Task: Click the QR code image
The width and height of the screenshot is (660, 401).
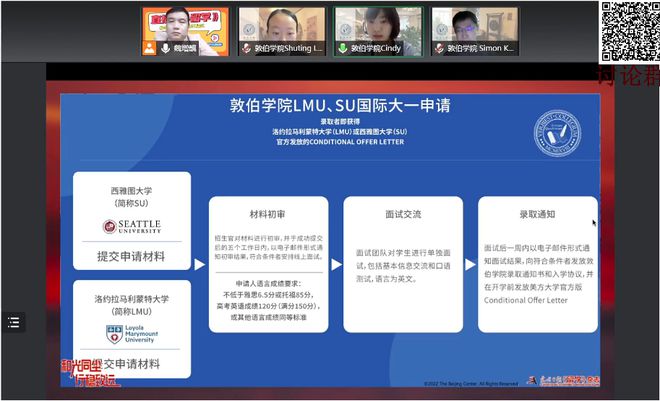Action: click(x=630, y=32)
